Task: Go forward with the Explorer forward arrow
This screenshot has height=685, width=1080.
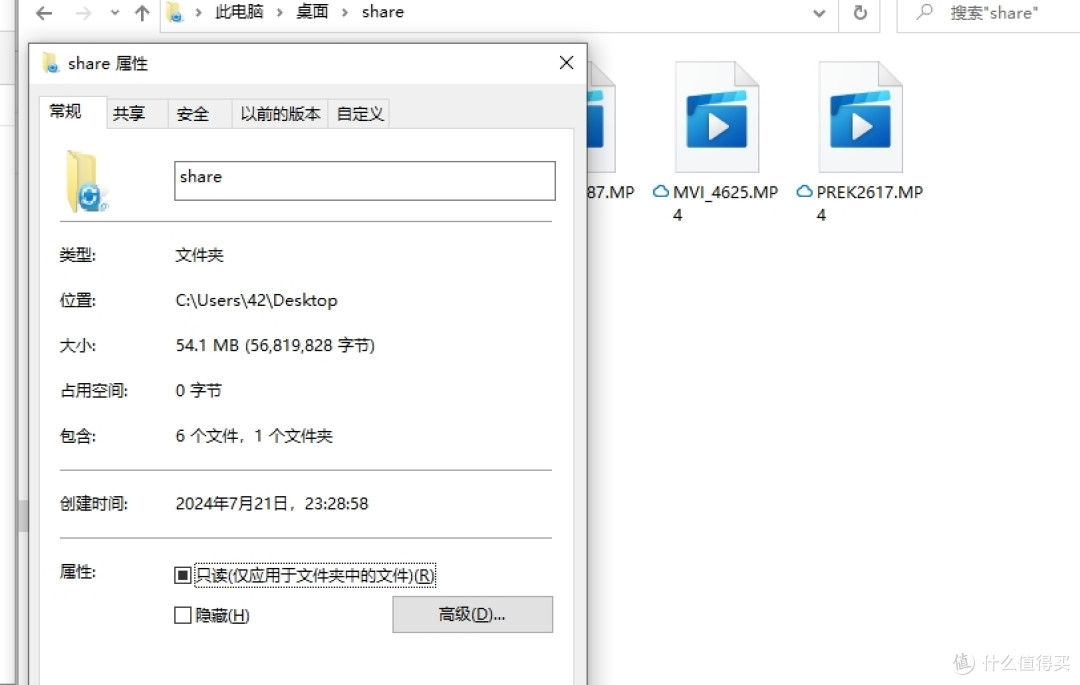Action: pyautogui.click(x=83, y=12)
